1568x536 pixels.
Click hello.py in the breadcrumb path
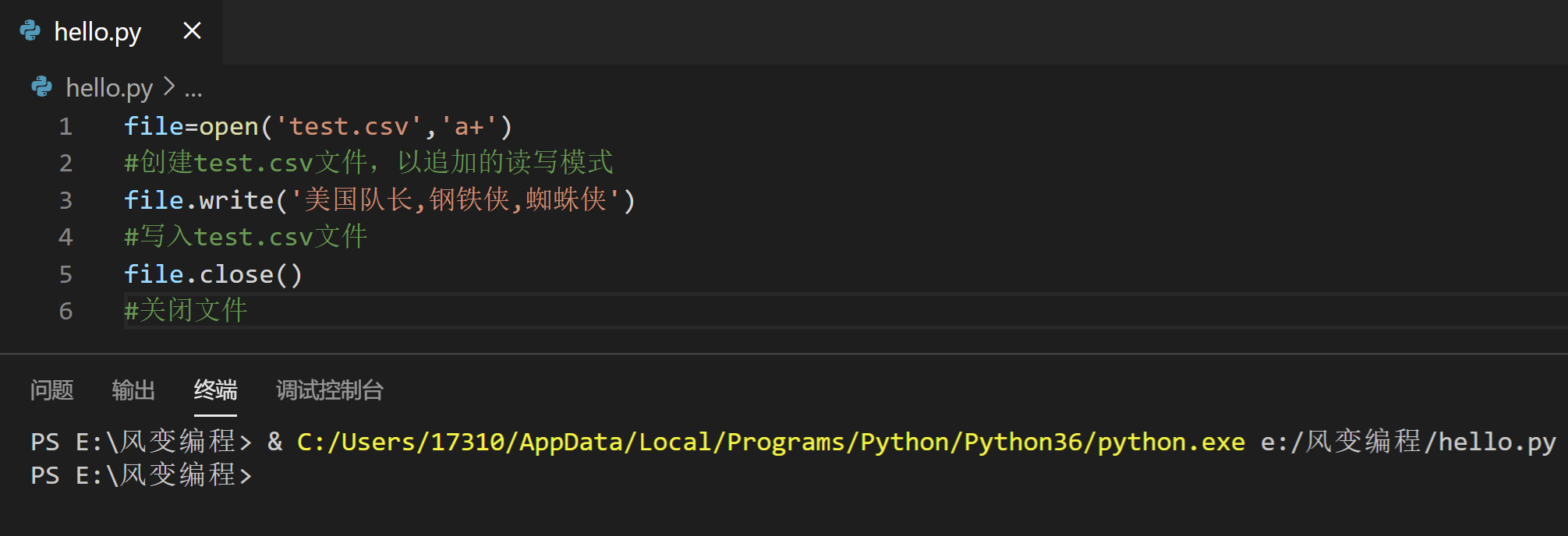tap(109, 88)
